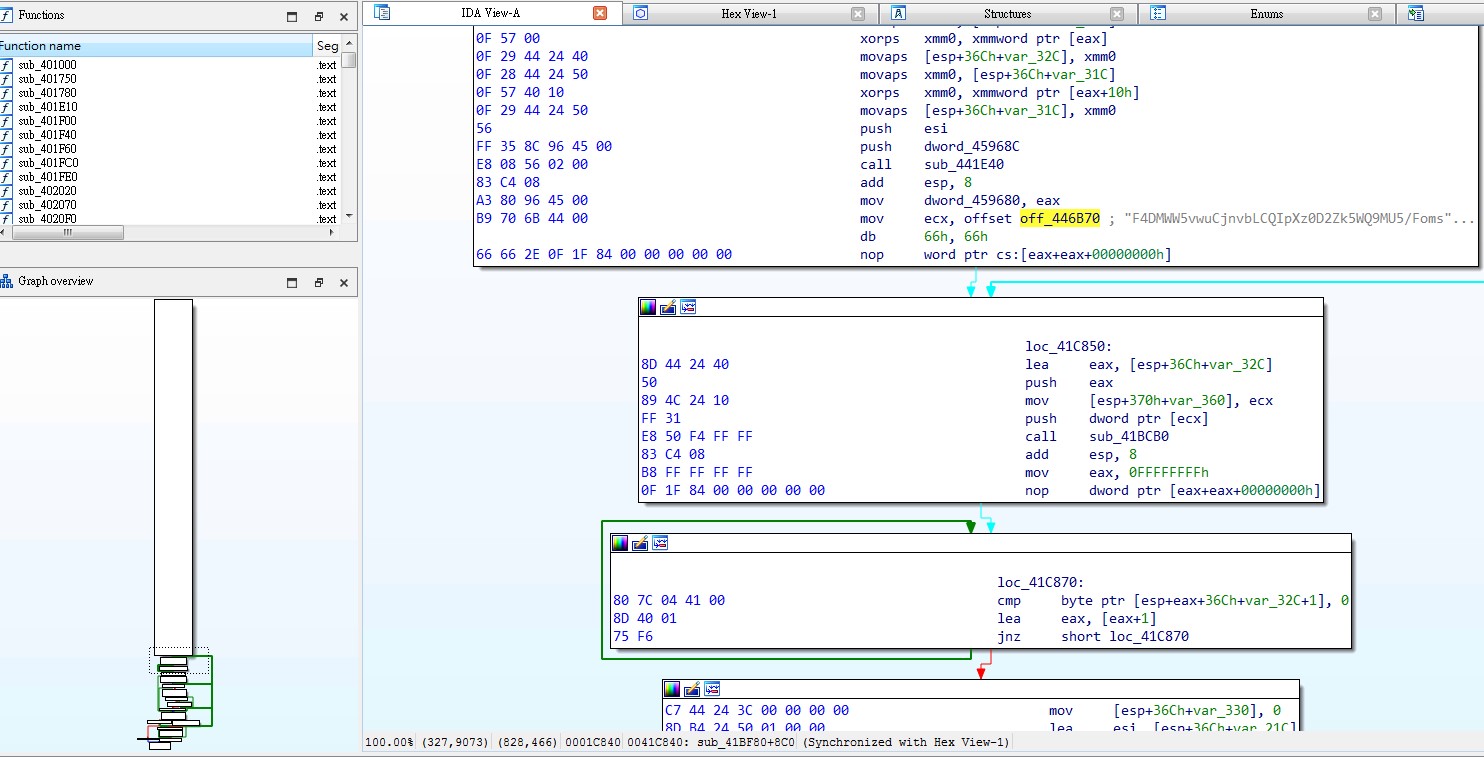Image resolution: width=1484 pixels, height=757 pixels.
Task: Click node color icon in loc_41C850 block
Action: (648, 307)
